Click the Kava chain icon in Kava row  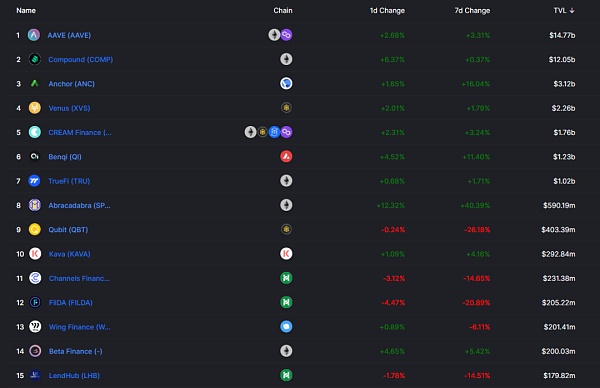coord(286,254)
